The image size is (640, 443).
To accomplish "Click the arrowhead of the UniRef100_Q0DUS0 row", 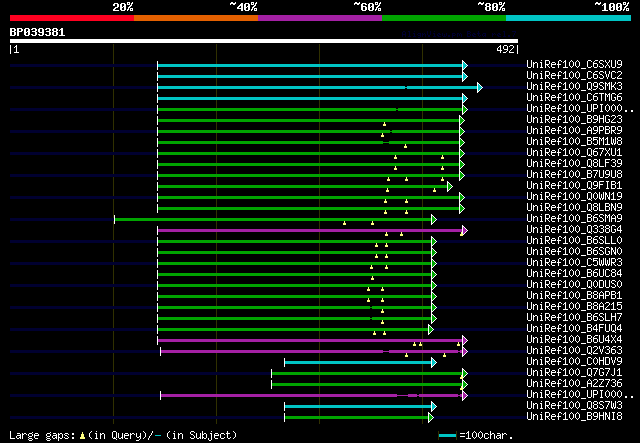I will [434, 286].
